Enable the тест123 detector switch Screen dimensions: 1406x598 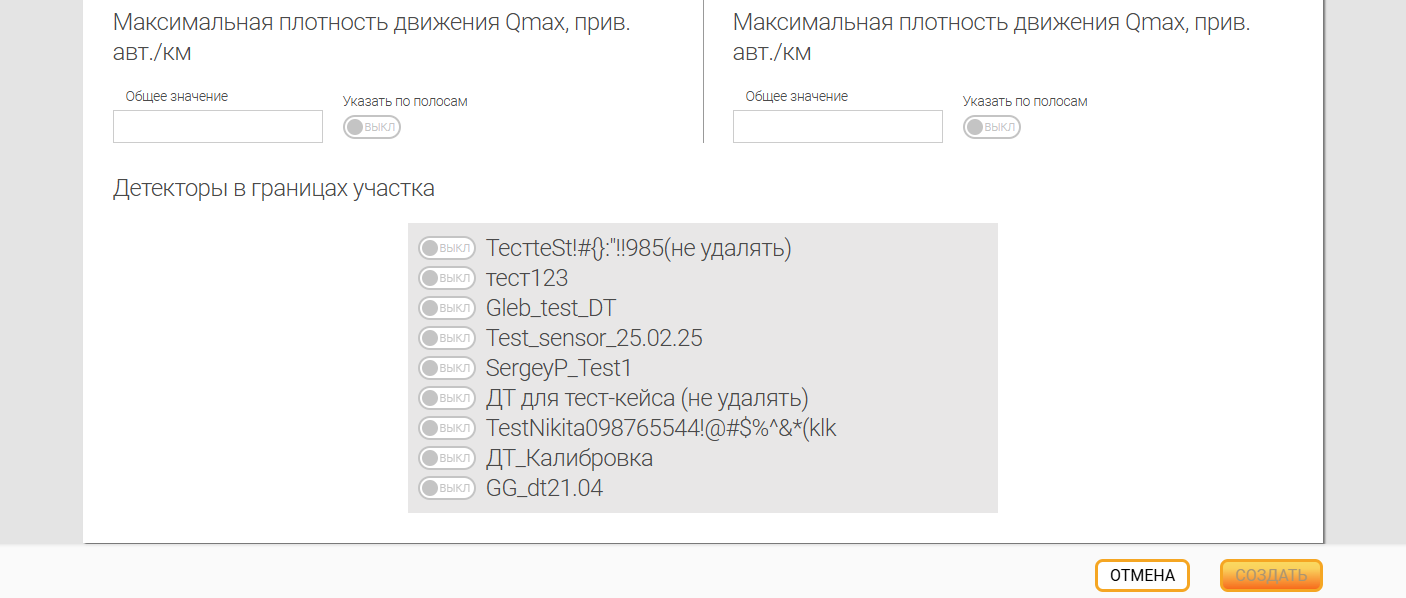446,278
